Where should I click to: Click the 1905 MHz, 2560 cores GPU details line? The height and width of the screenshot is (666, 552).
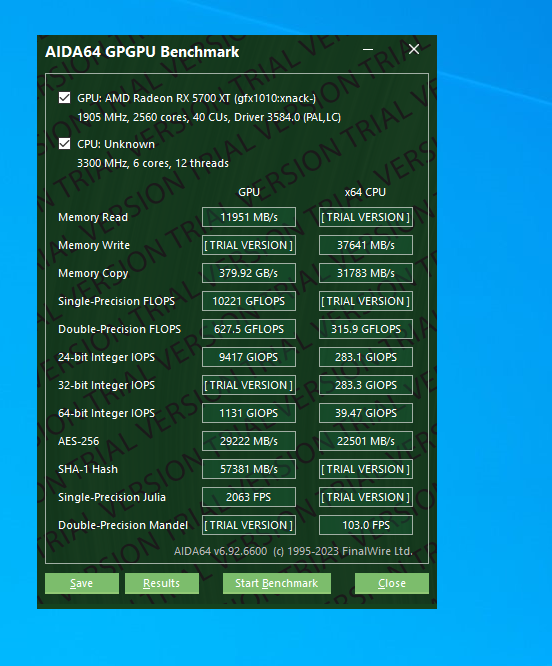pos(209,117)
